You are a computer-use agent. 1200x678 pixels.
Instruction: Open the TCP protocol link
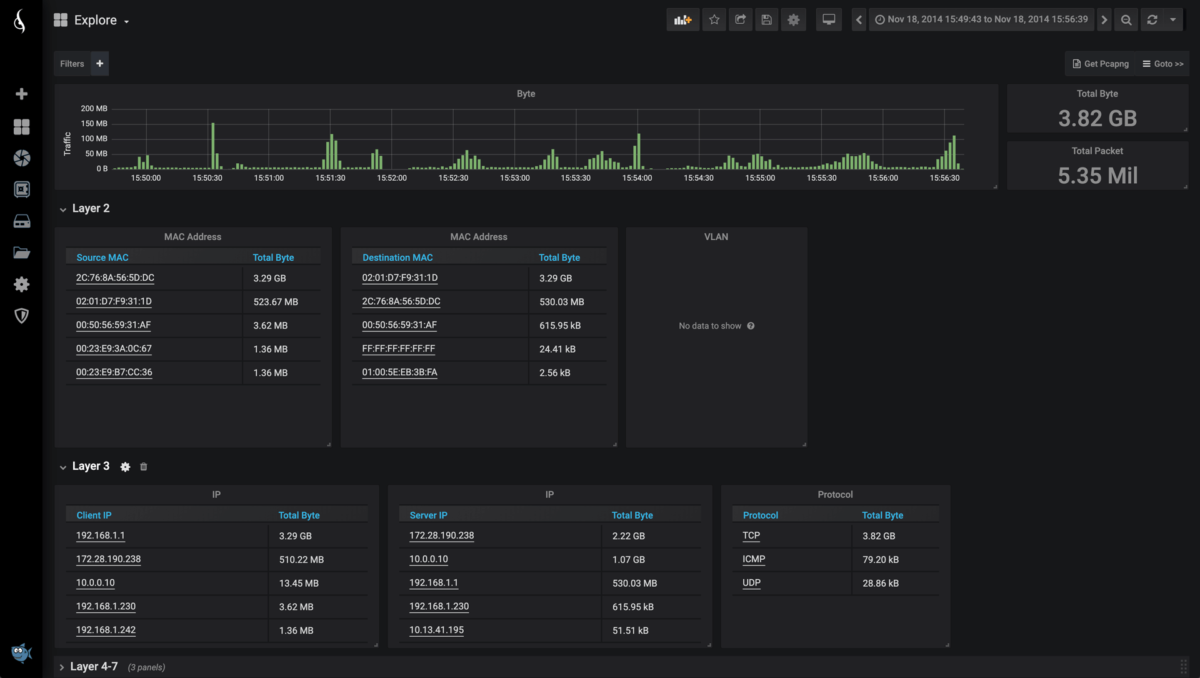click(x=752, y=535)
